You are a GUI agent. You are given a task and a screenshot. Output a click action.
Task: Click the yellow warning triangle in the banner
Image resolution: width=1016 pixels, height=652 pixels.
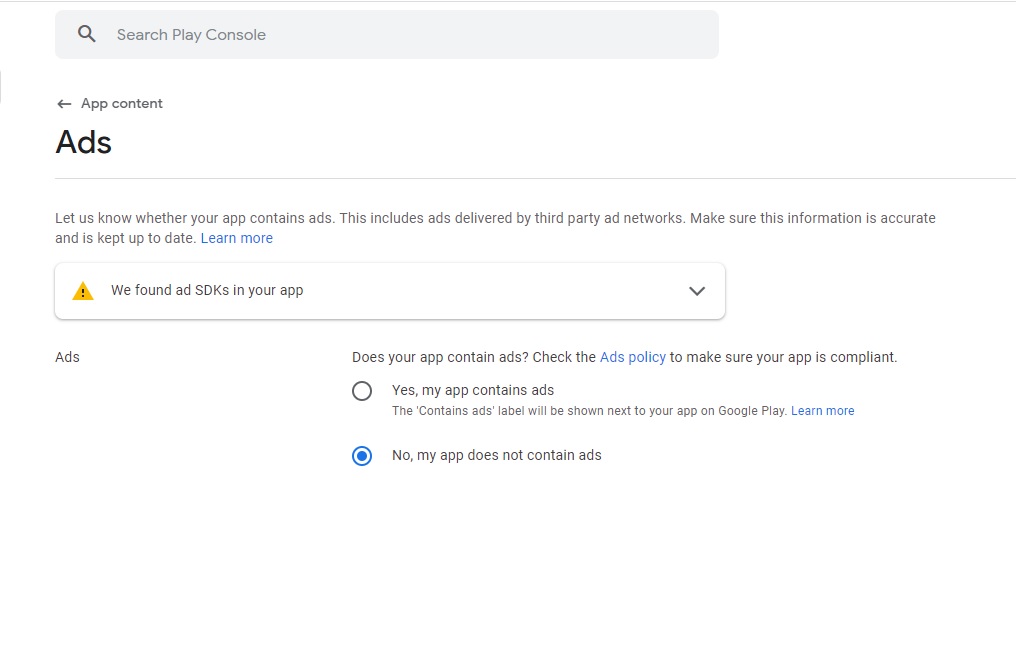point(82,291)
